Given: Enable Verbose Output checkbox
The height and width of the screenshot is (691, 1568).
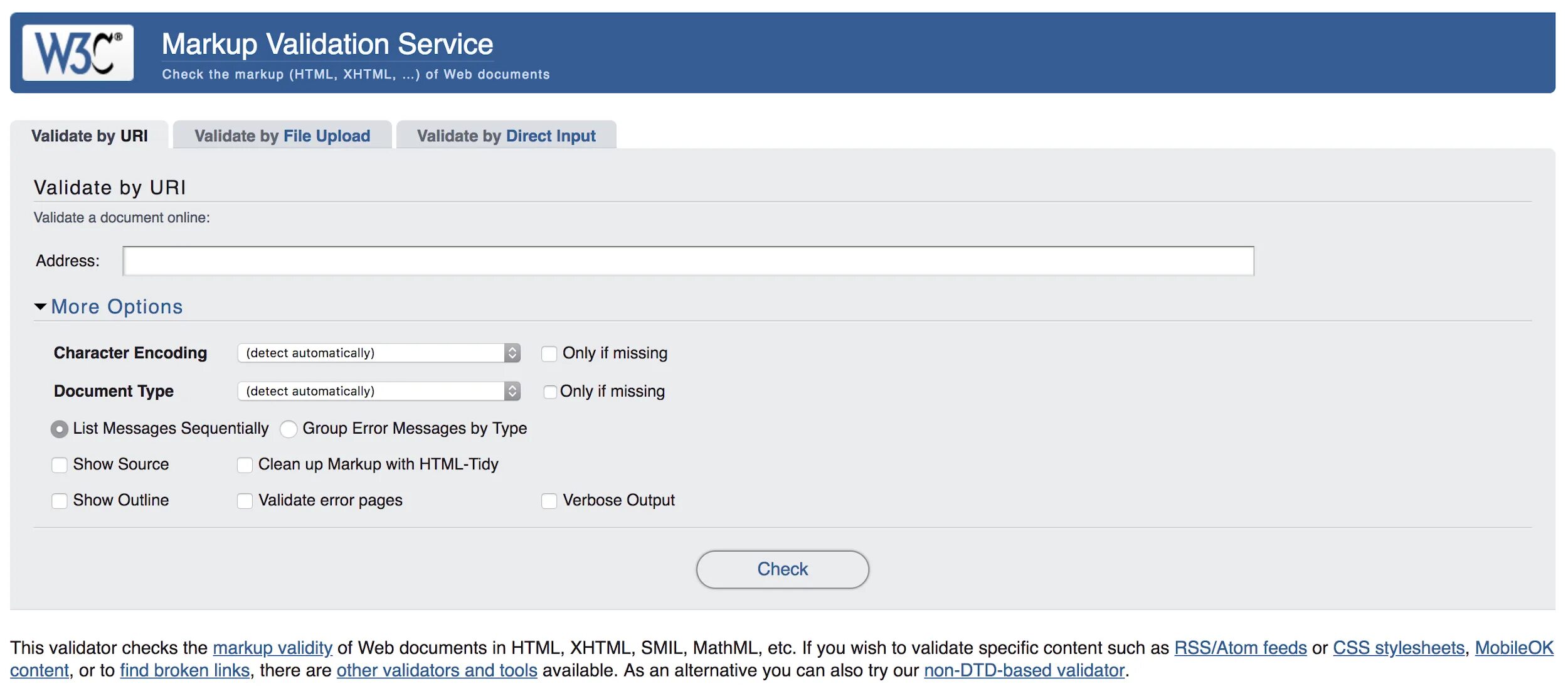Looking at the screenshot, I should 549,500.
